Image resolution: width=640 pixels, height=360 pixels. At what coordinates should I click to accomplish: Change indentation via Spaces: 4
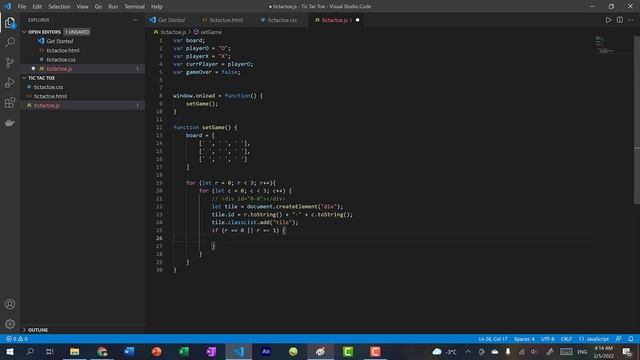[524, 339]
